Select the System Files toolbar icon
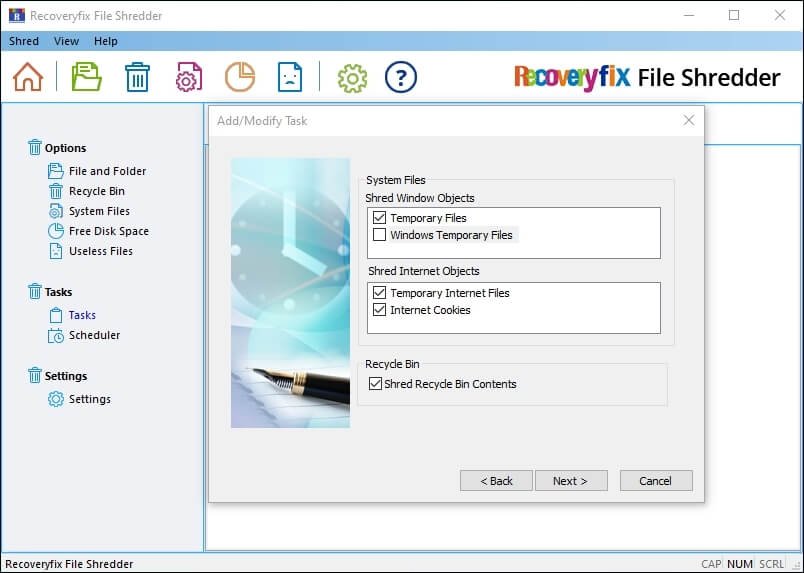 [x=189, y=77]
